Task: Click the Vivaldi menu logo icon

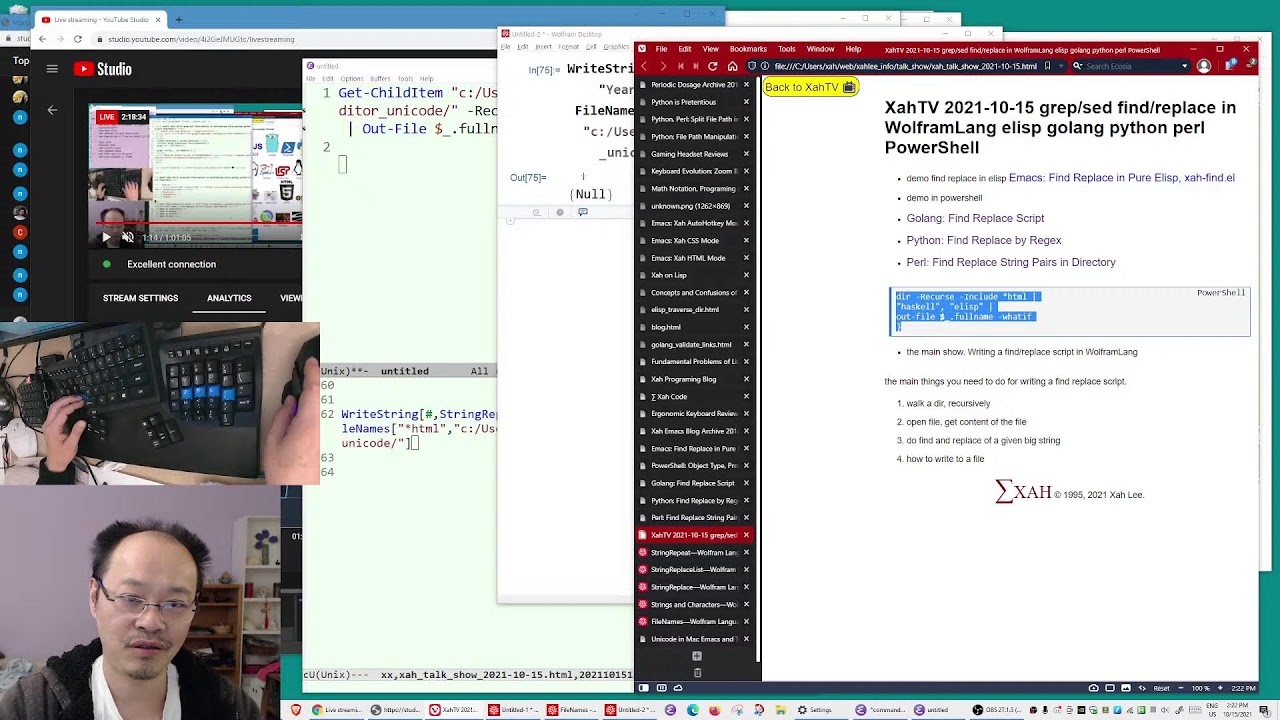Action: [642, 49]
